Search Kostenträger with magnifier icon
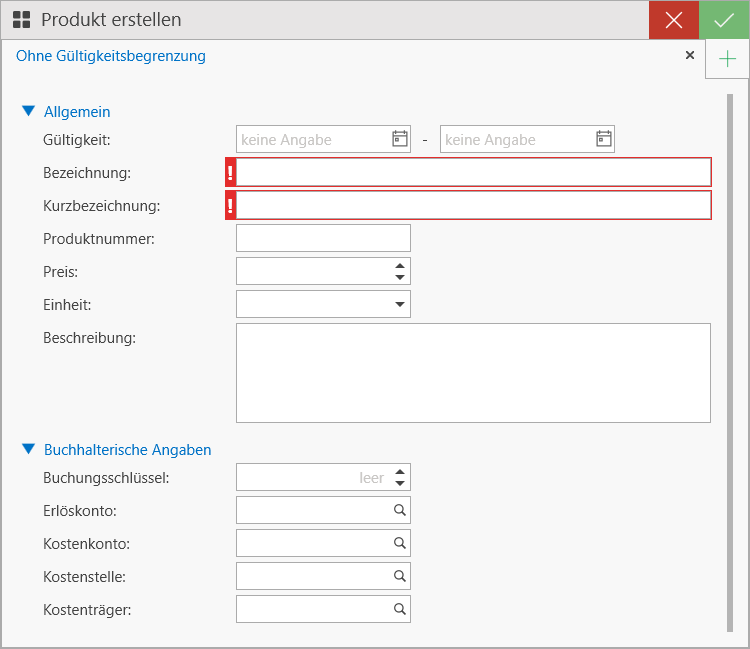The image size is (750, 649). pyautogui.click(x=400, y=609)
